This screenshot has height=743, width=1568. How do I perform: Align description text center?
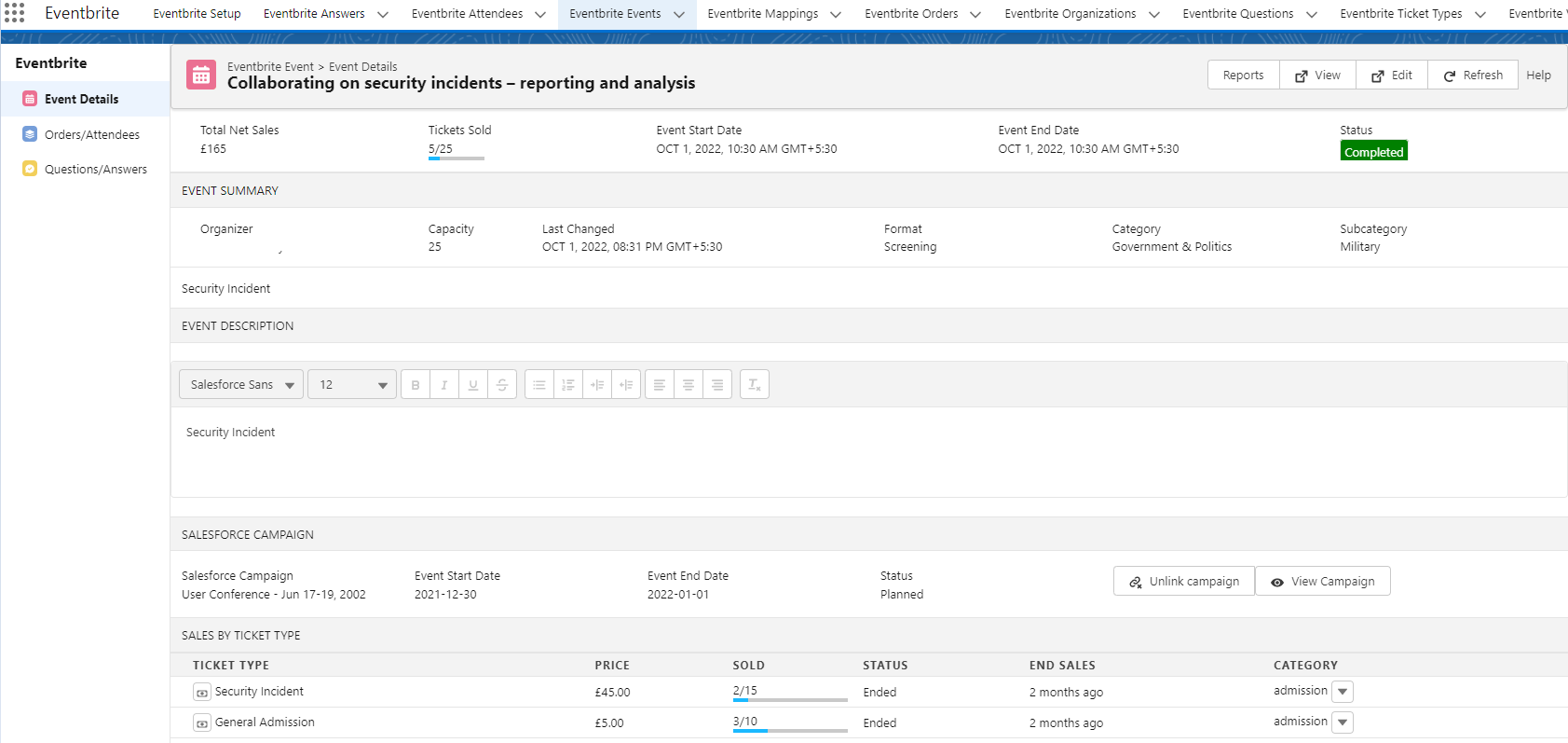689,384
